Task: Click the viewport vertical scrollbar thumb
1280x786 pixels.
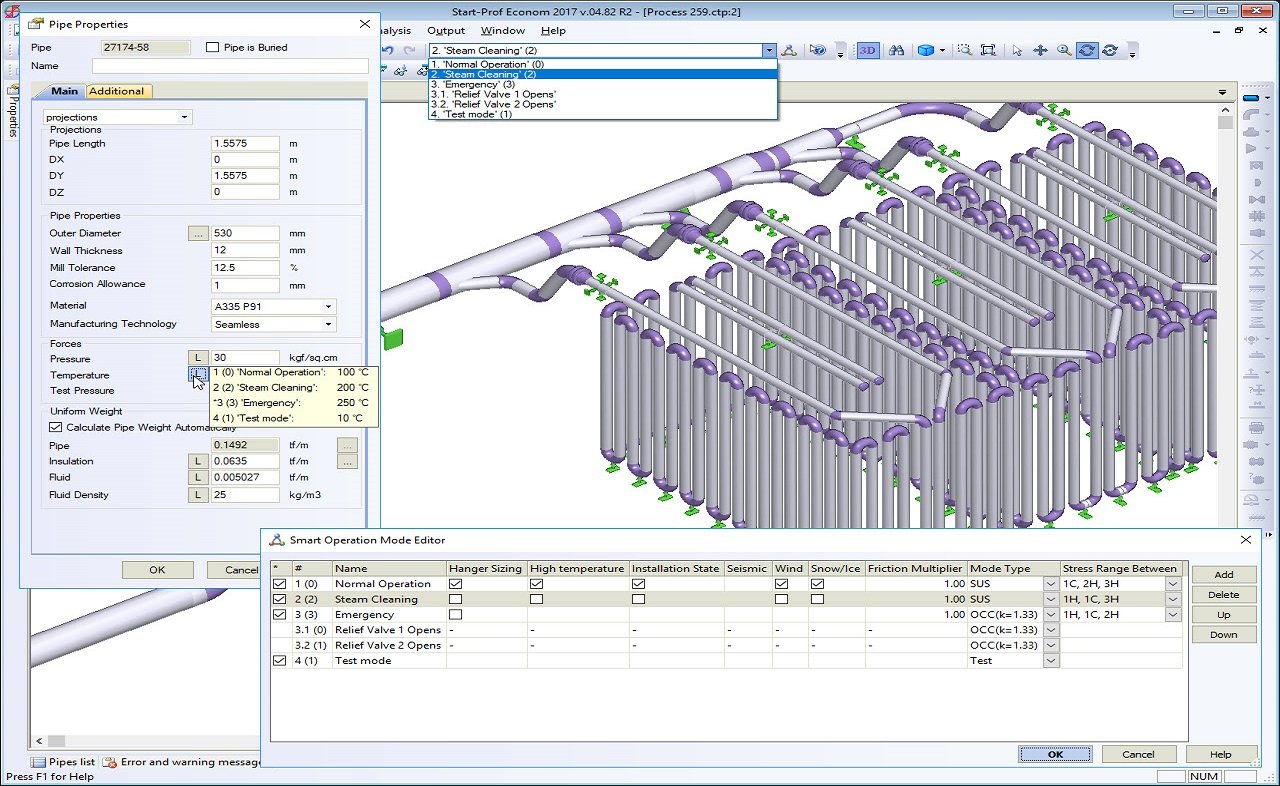Action: pos(1225,123)
